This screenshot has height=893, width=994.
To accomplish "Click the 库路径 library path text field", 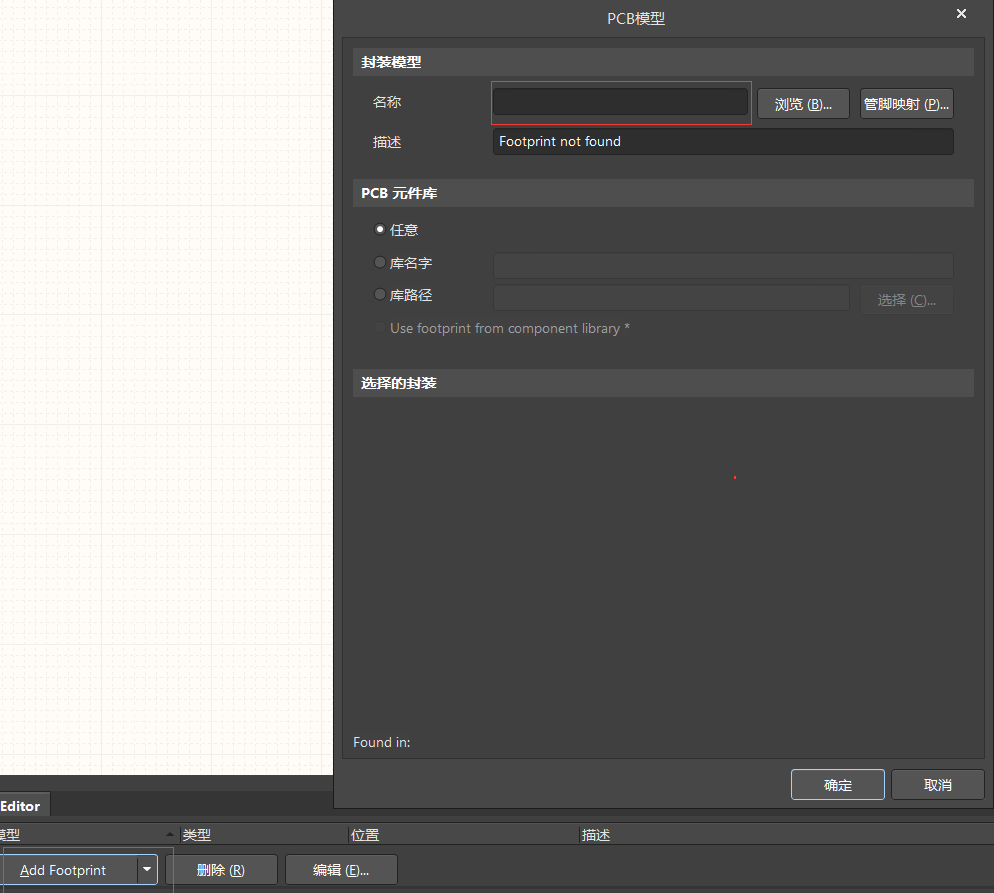I will point(671,298).
